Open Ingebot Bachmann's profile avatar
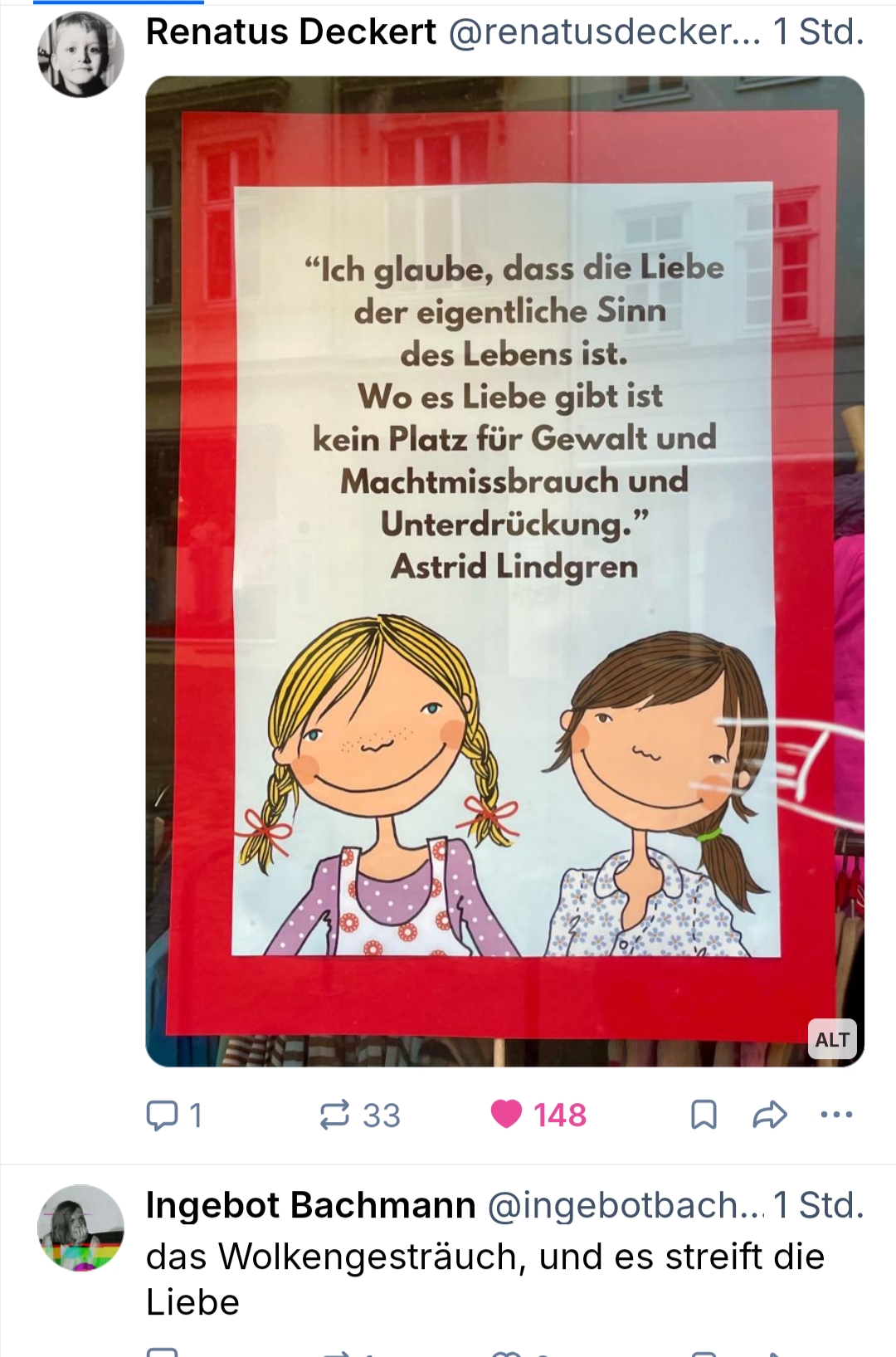The height and width of the screenshot is (1357, 896). 80,1228
